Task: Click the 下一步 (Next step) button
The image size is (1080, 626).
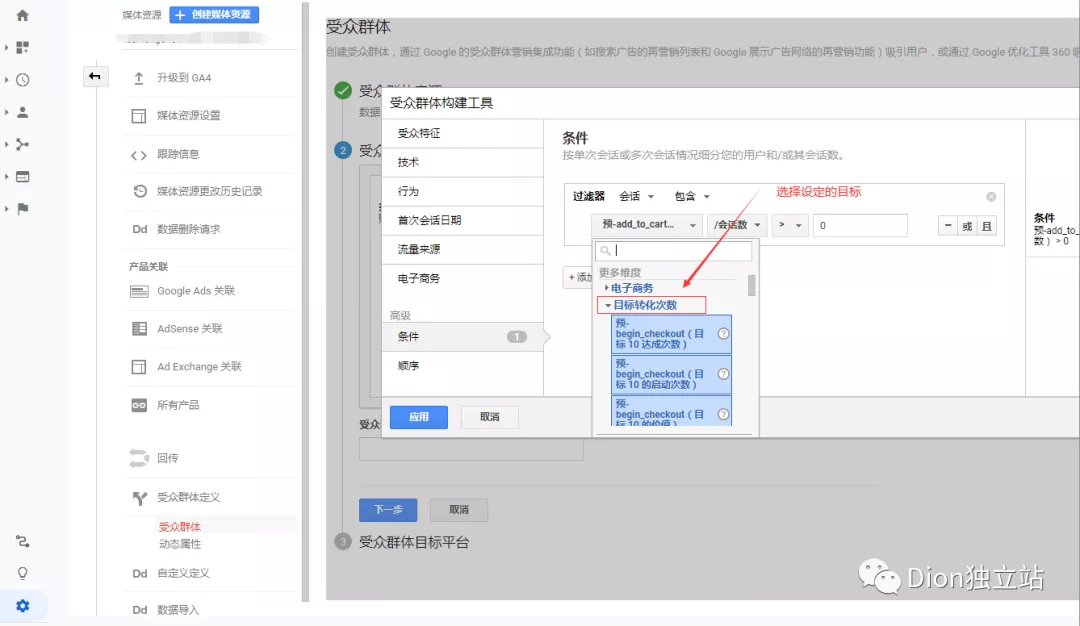Action: pyautogui.click(x=387, y=509)
